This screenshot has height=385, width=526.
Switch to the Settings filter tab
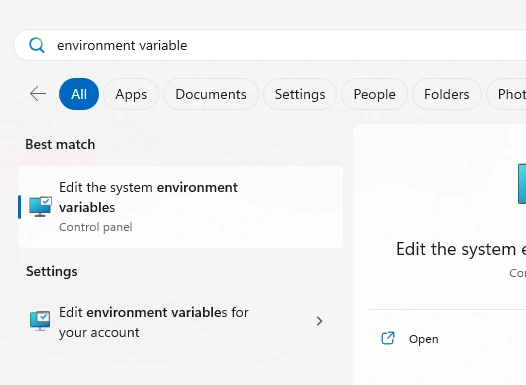click(300, 94)
